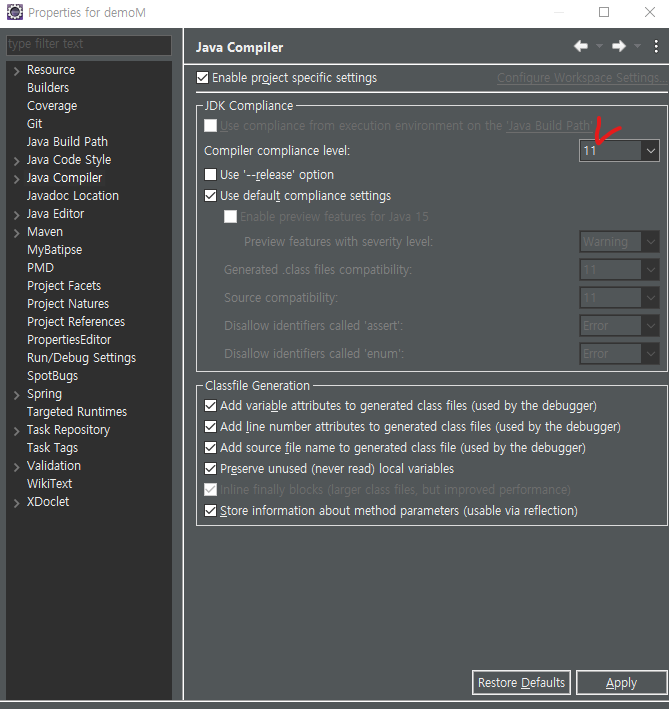Toggle Store information about method parameters

pos(210,510)
